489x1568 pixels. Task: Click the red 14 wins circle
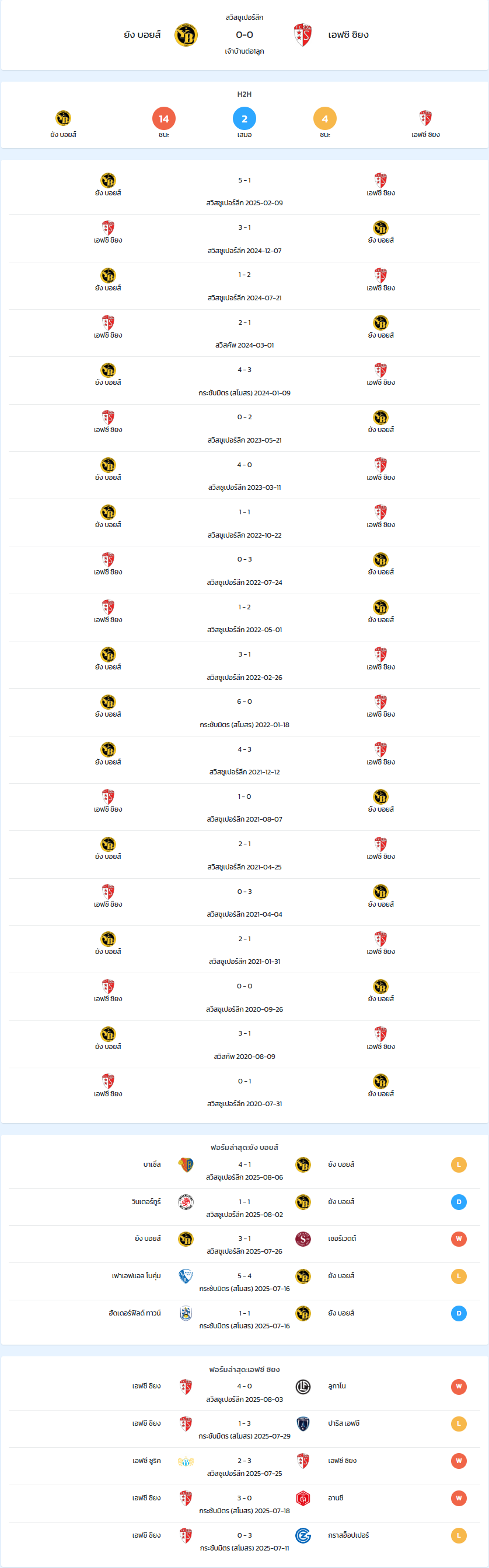164,119
